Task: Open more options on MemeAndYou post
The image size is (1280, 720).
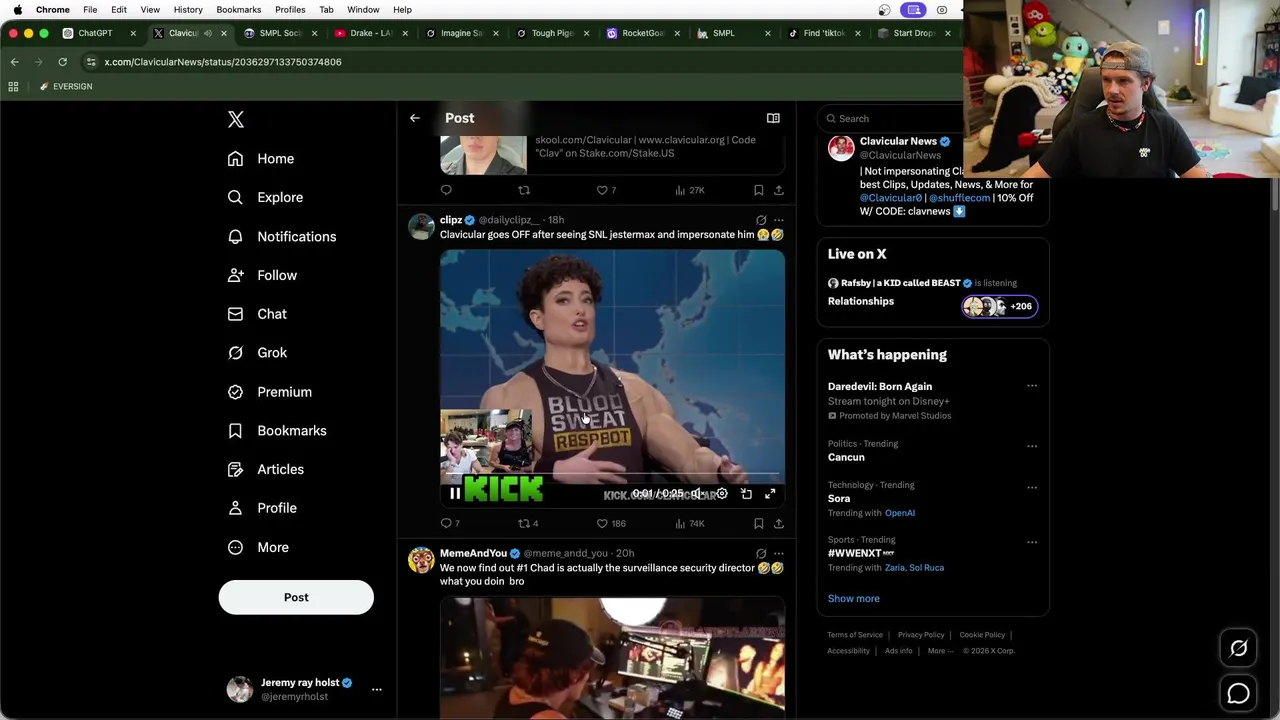Action: pyautogui.click(x=779, y=553)
